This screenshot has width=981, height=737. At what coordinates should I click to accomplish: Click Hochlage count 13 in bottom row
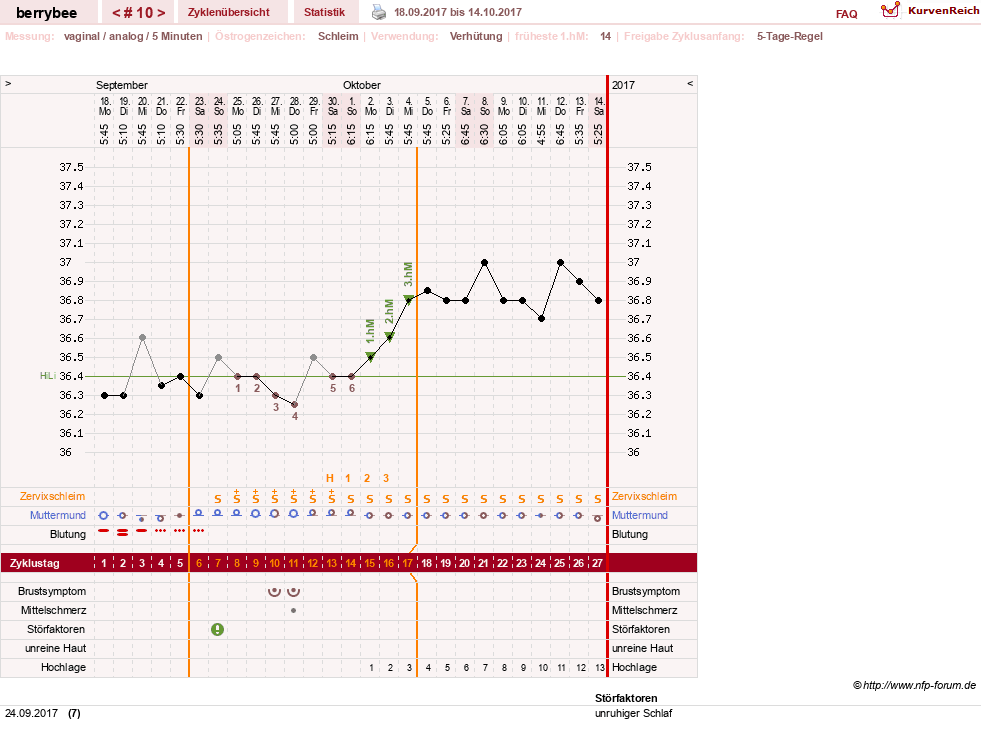pyautogui.click(x=600, y=668)
